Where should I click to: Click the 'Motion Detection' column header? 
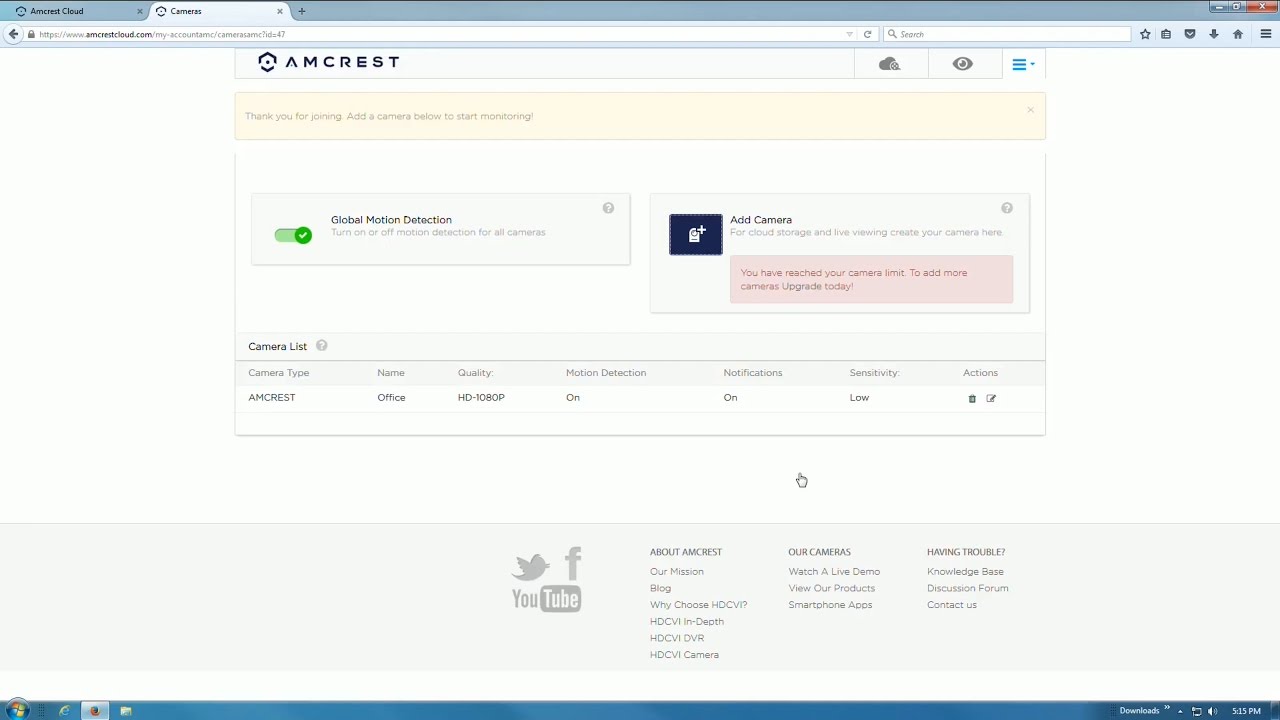606,373
